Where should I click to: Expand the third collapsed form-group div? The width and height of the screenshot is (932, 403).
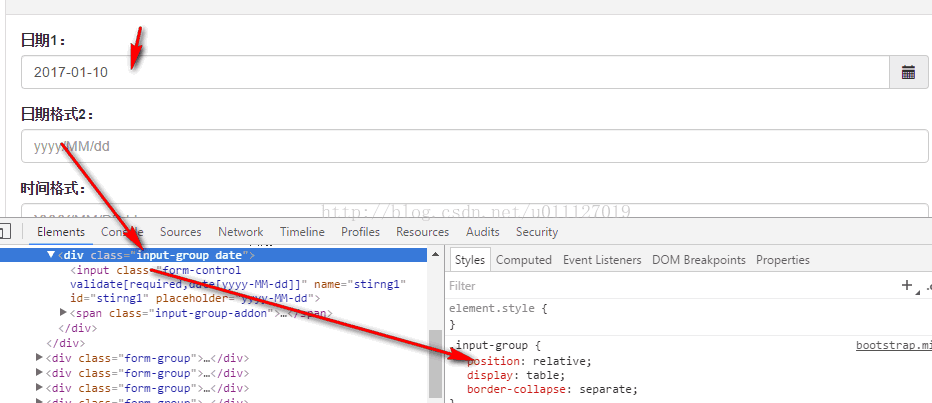click(x=39, y=388)
